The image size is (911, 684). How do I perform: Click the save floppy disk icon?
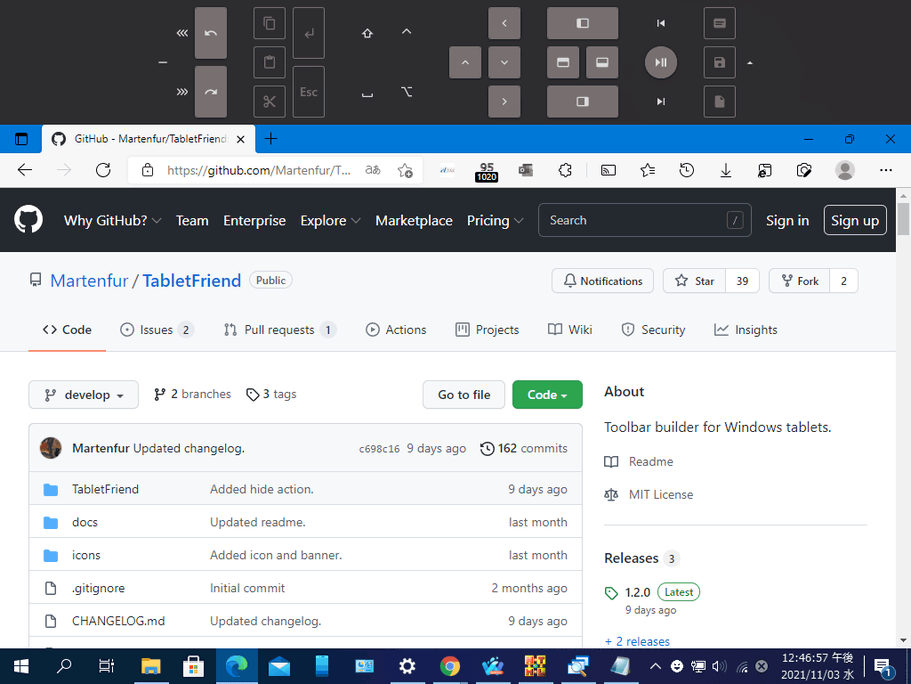point(719,62)
